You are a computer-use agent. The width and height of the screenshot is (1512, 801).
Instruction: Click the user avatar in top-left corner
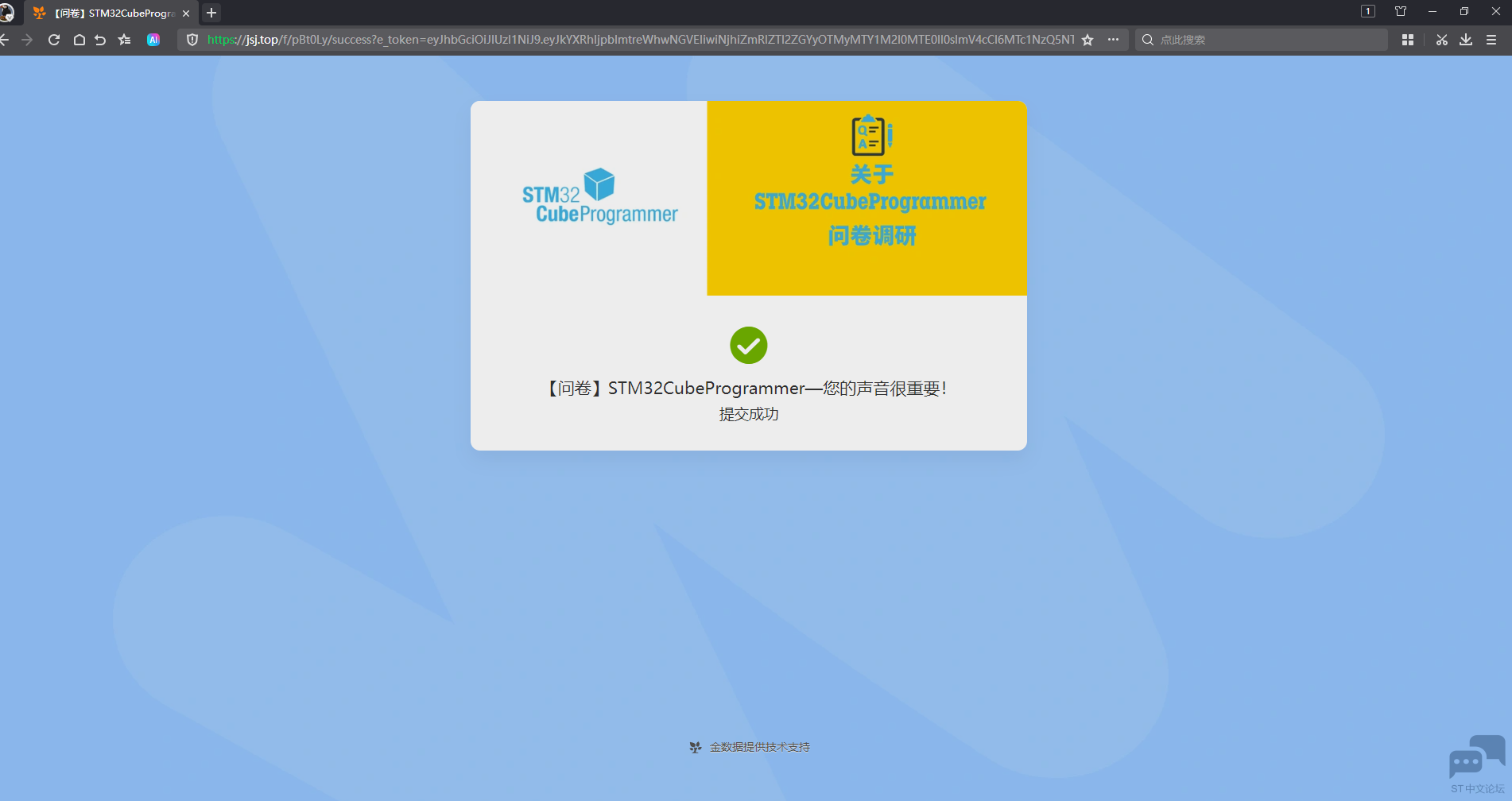tap(6, 13)
